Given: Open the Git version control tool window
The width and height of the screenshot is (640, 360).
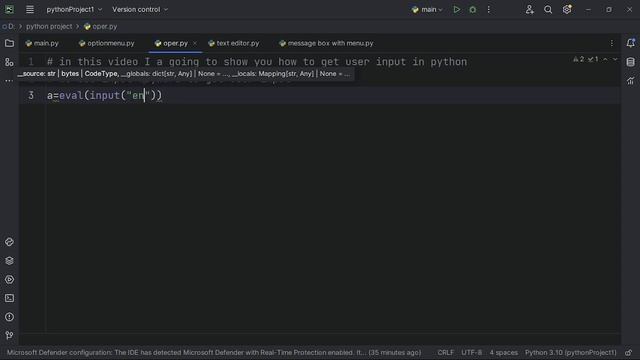Looking at the screenshot, I should click(9, 336).
